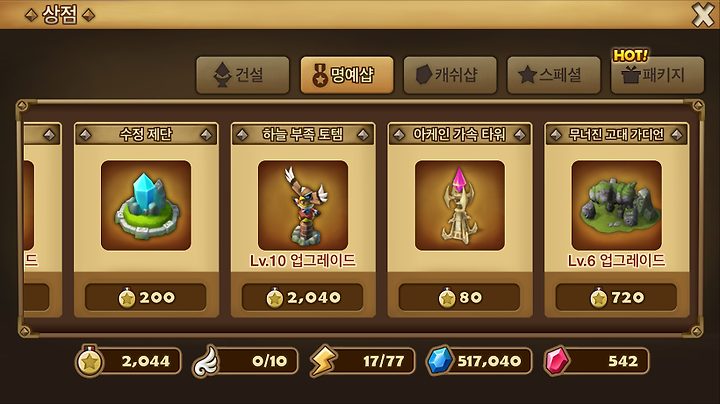Tap the blue mana stone icon

(440, 361)
